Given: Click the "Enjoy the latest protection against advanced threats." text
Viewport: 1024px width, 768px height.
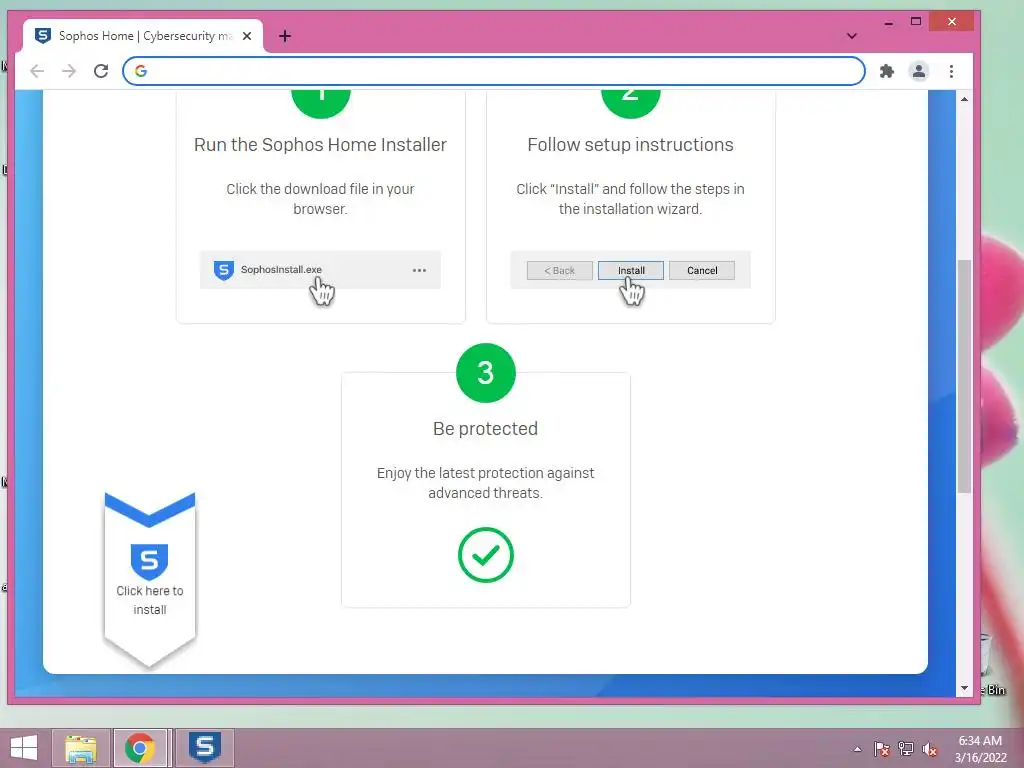Looking at the screenshot, I should point(485,483).
